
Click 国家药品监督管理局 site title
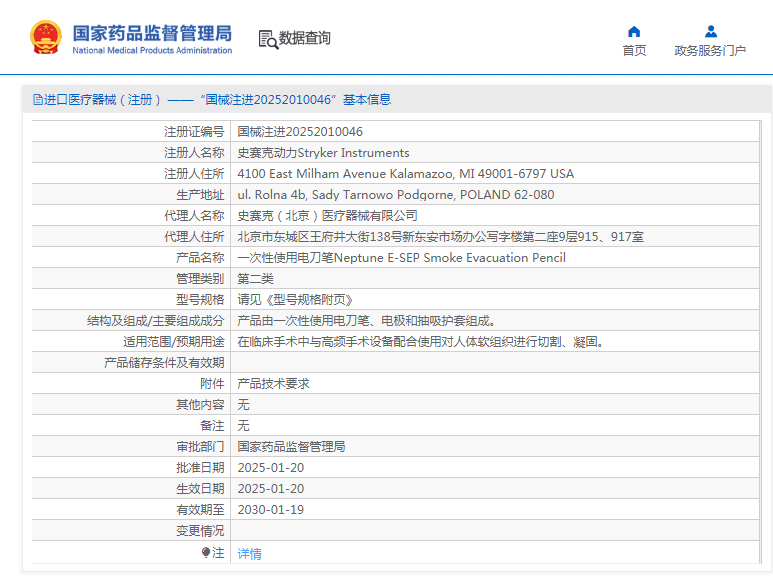152,34
